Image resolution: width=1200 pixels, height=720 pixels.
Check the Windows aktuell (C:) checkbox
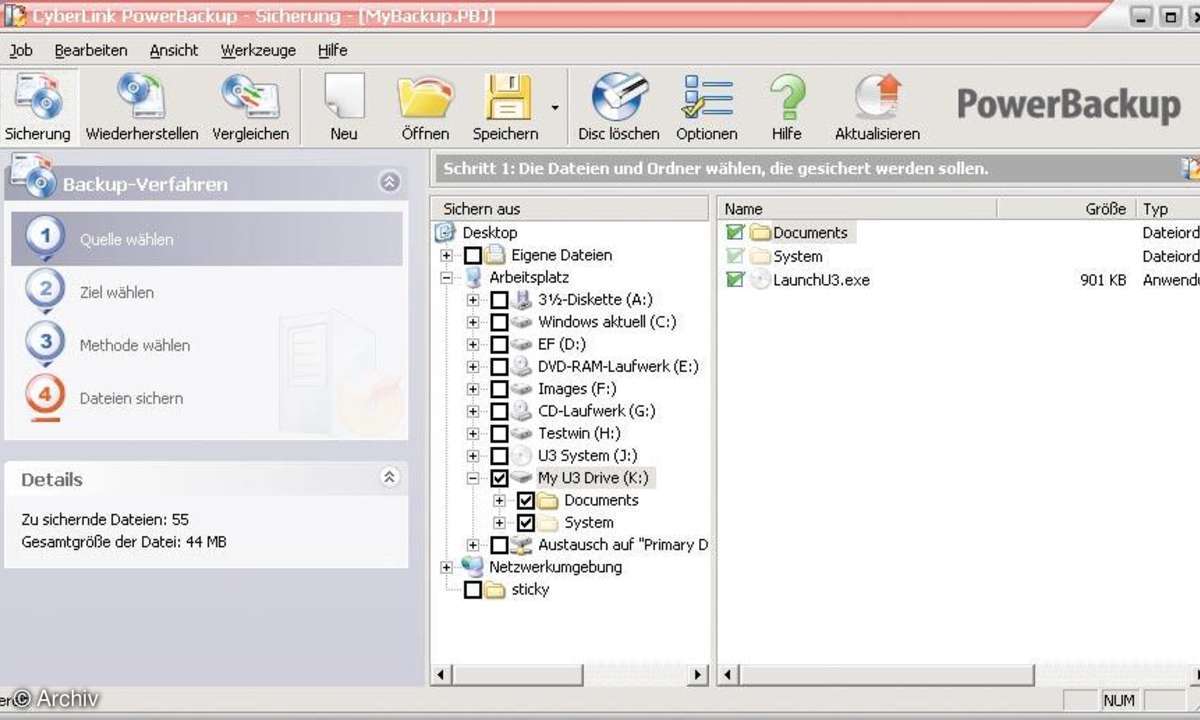coord(499,322)
